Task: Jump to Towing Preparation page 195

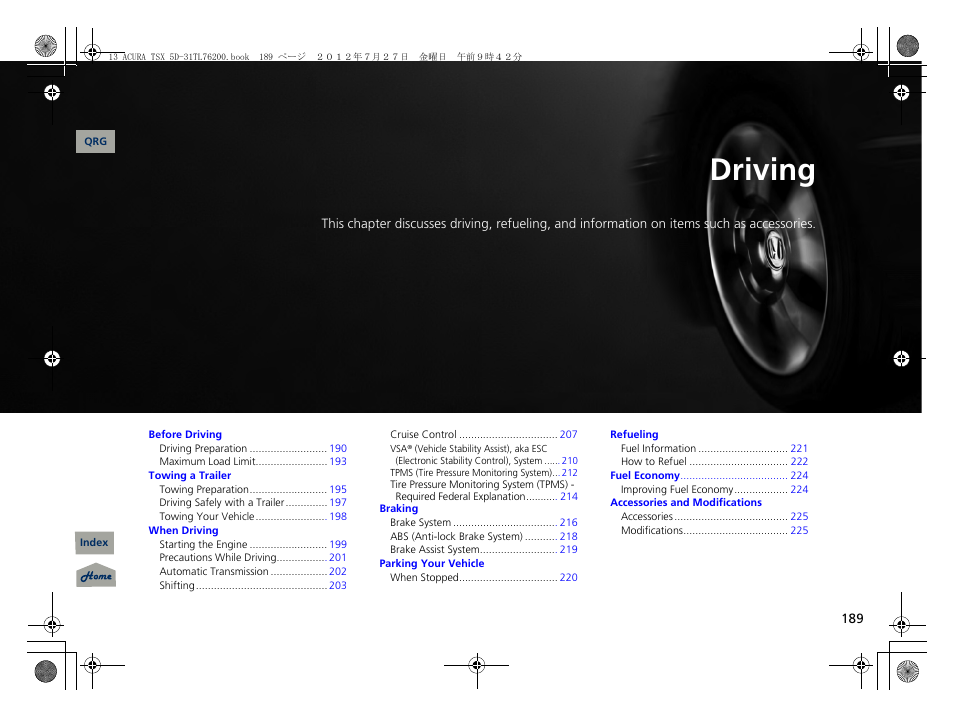Action: click(249, 489)
